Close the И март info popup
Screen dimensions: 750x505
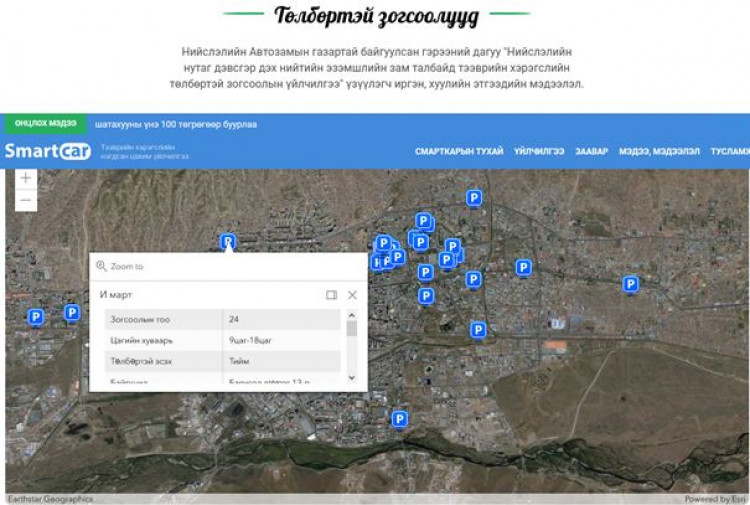(x=352, y=295)
